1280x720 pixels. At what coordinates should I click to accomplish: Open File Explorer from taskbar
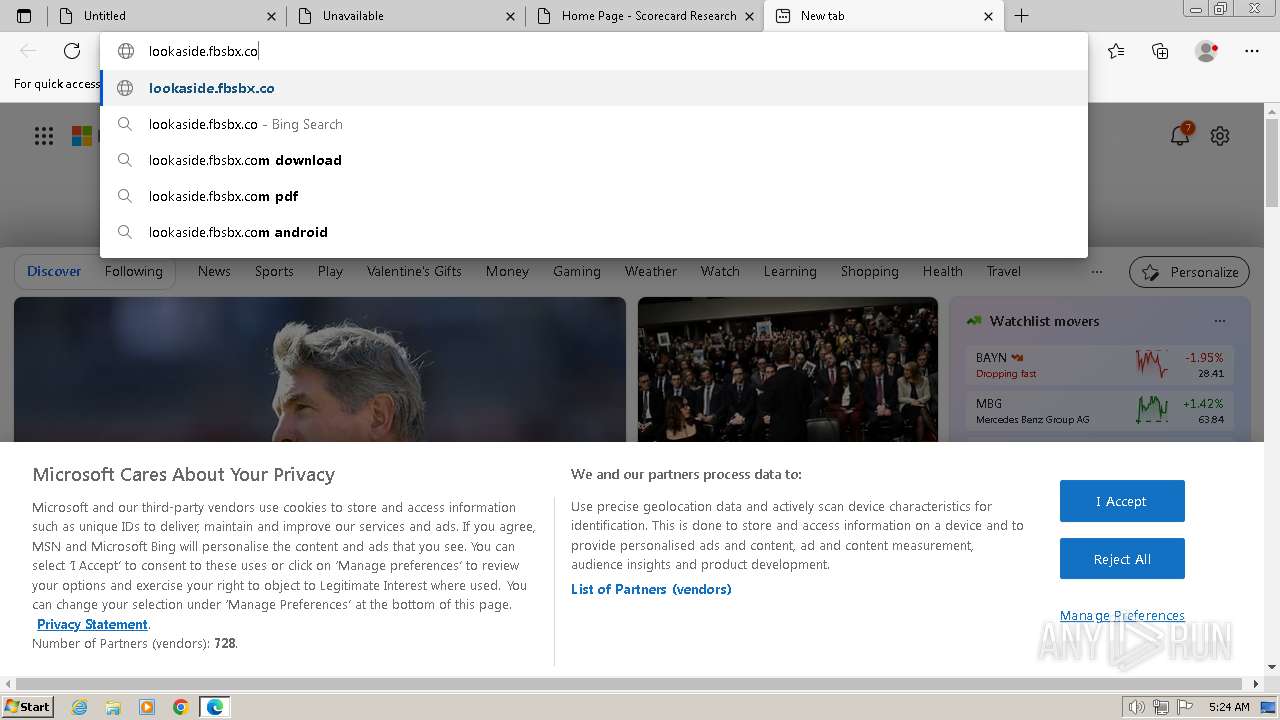(x=114, y=707)
